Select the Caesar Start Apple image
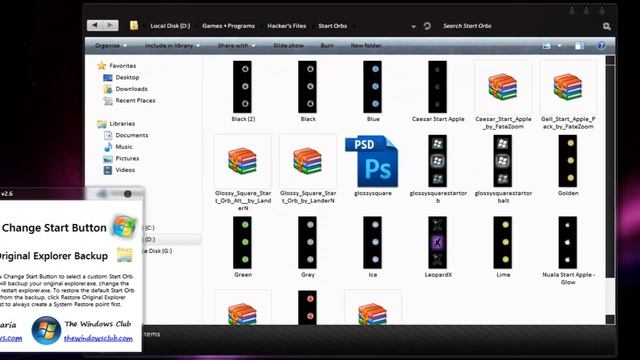The height and width of the screenshot is (360, 640). 438,91
